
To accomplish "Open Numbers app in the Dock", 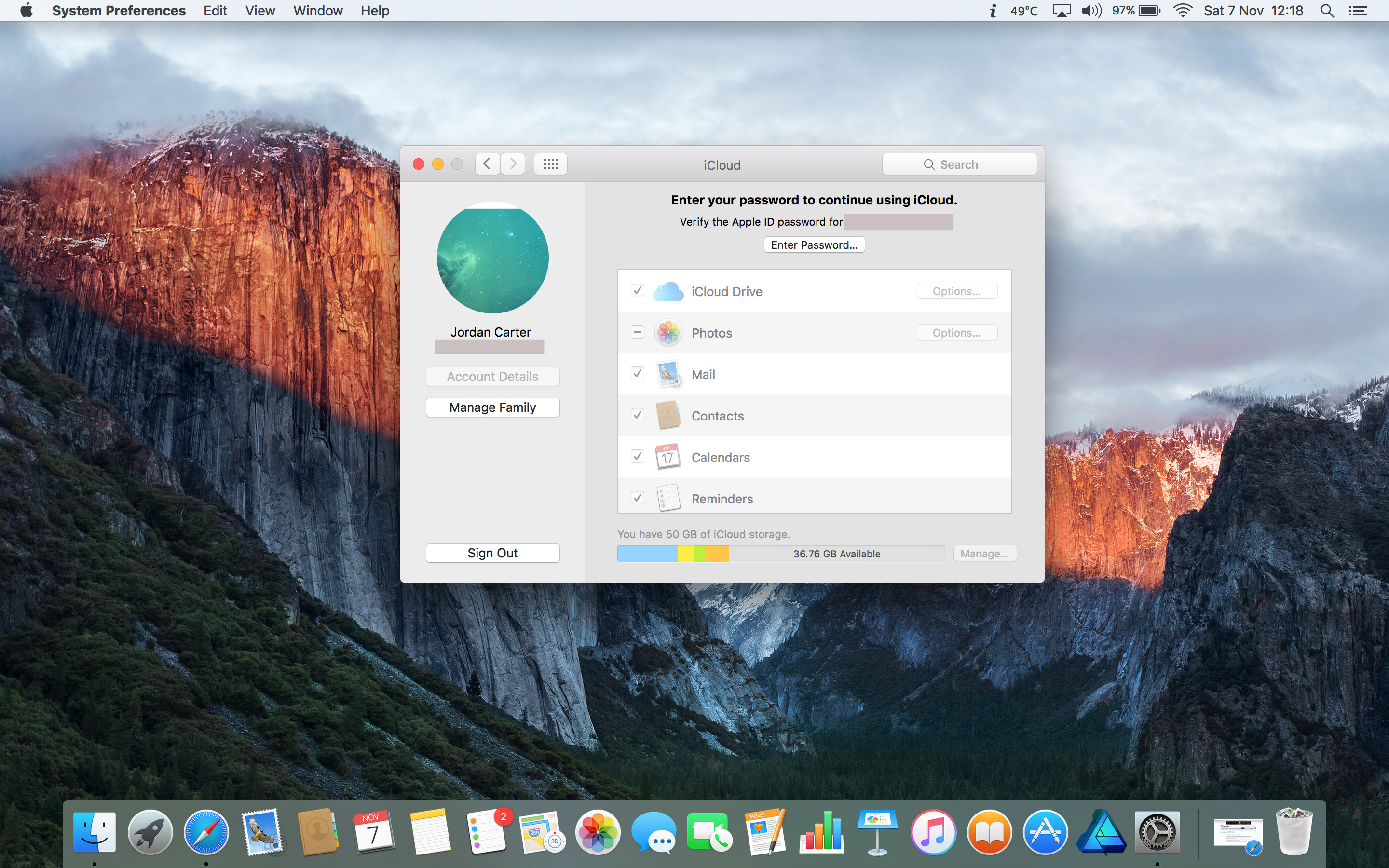I will coord(821,832).
